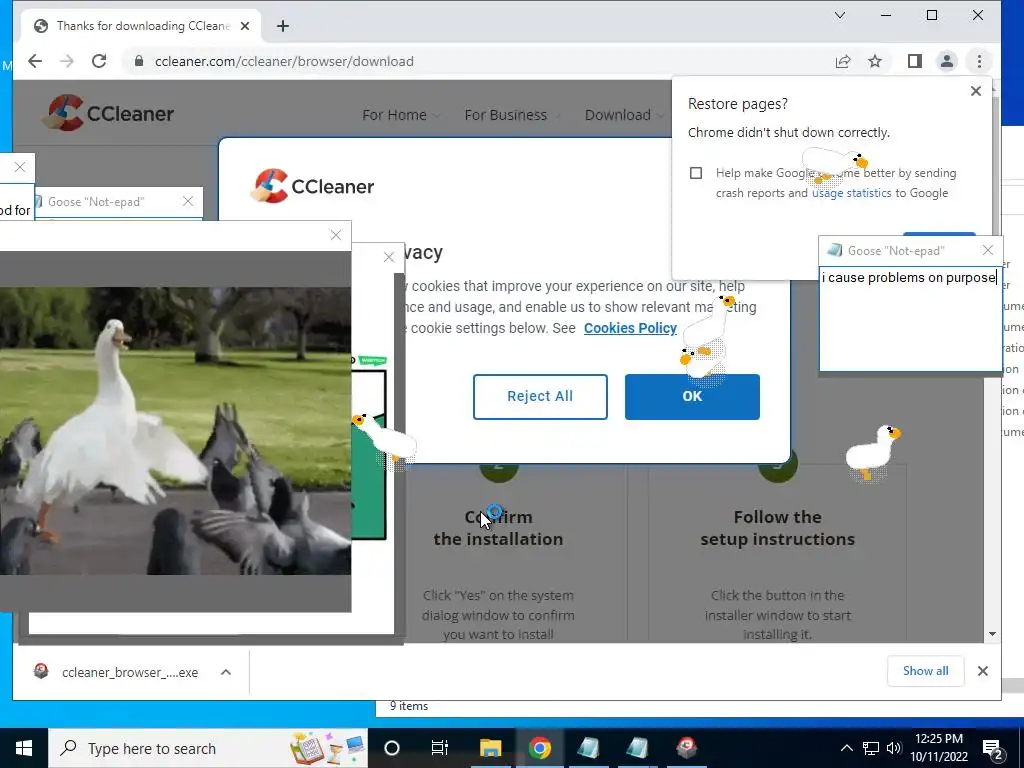Close the goose meme window behind photo

[389, 257]
